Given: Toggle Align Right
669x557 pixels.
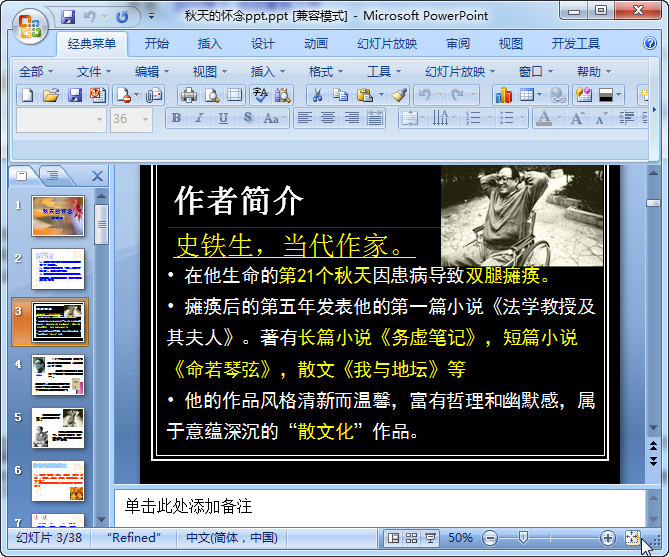Looking at the screenshot, I should pos(352,118).
